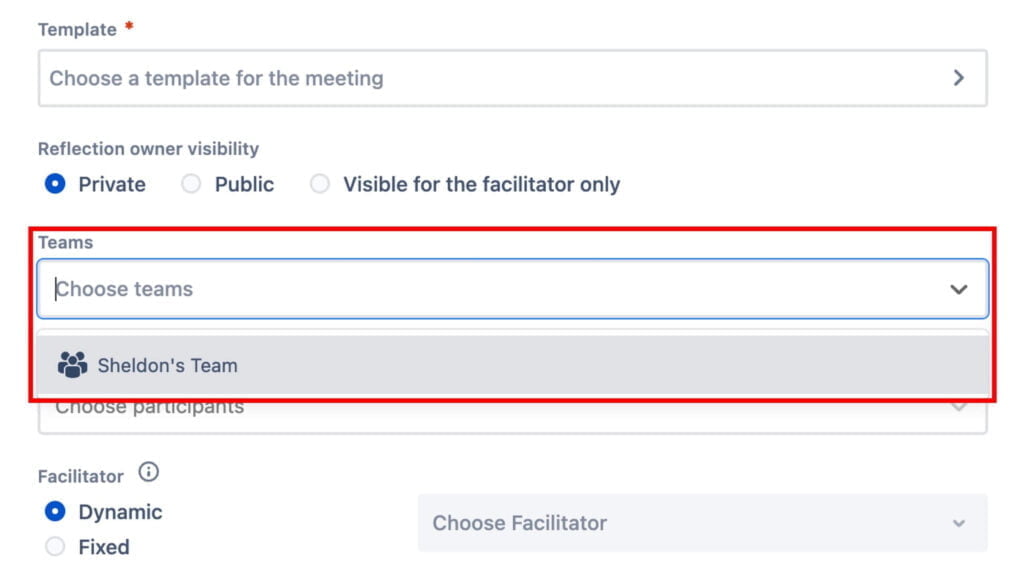Select Sheldon's Team from the Teams list
Screen dimensions: 1024x581
point(165,364)
